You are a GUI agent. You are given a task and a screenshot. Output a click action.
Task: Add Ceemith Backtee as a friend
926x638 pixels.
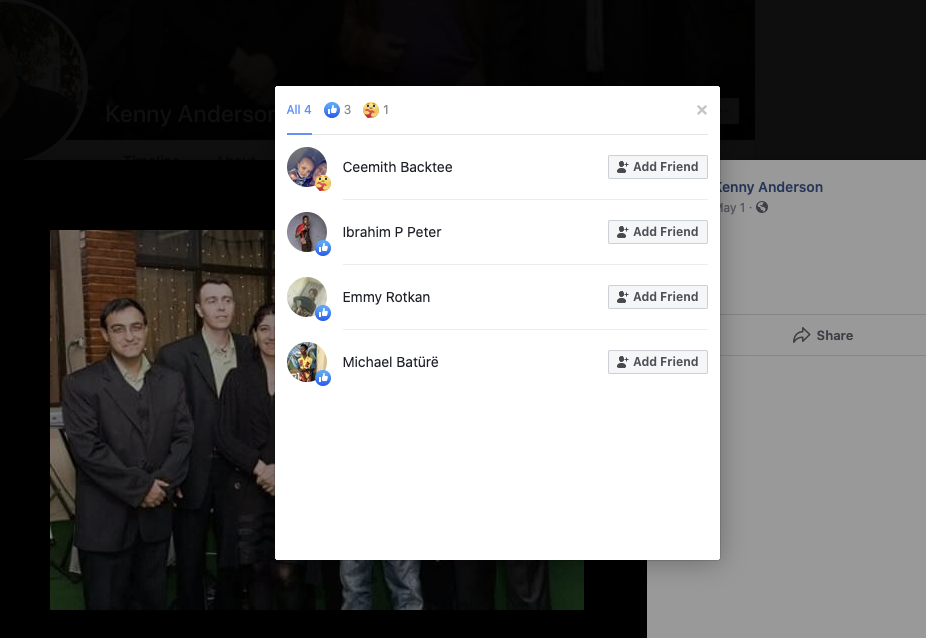click(x=658, y=167)
